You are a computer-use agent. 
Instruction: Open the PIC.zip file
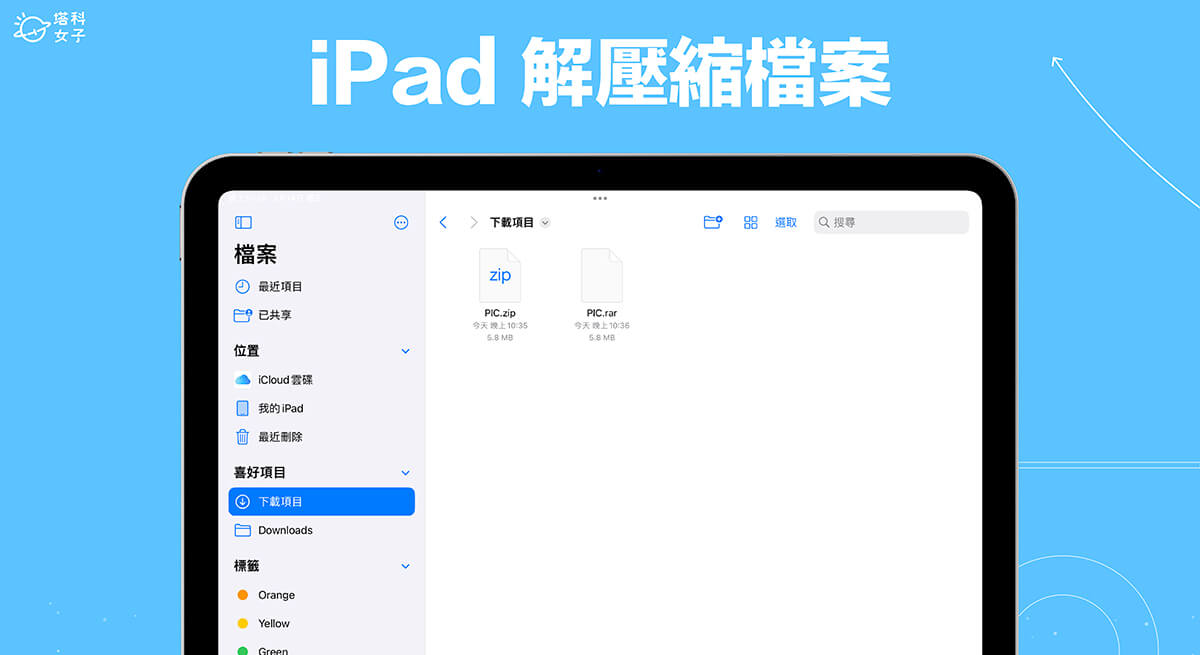[x=499, y=277]
